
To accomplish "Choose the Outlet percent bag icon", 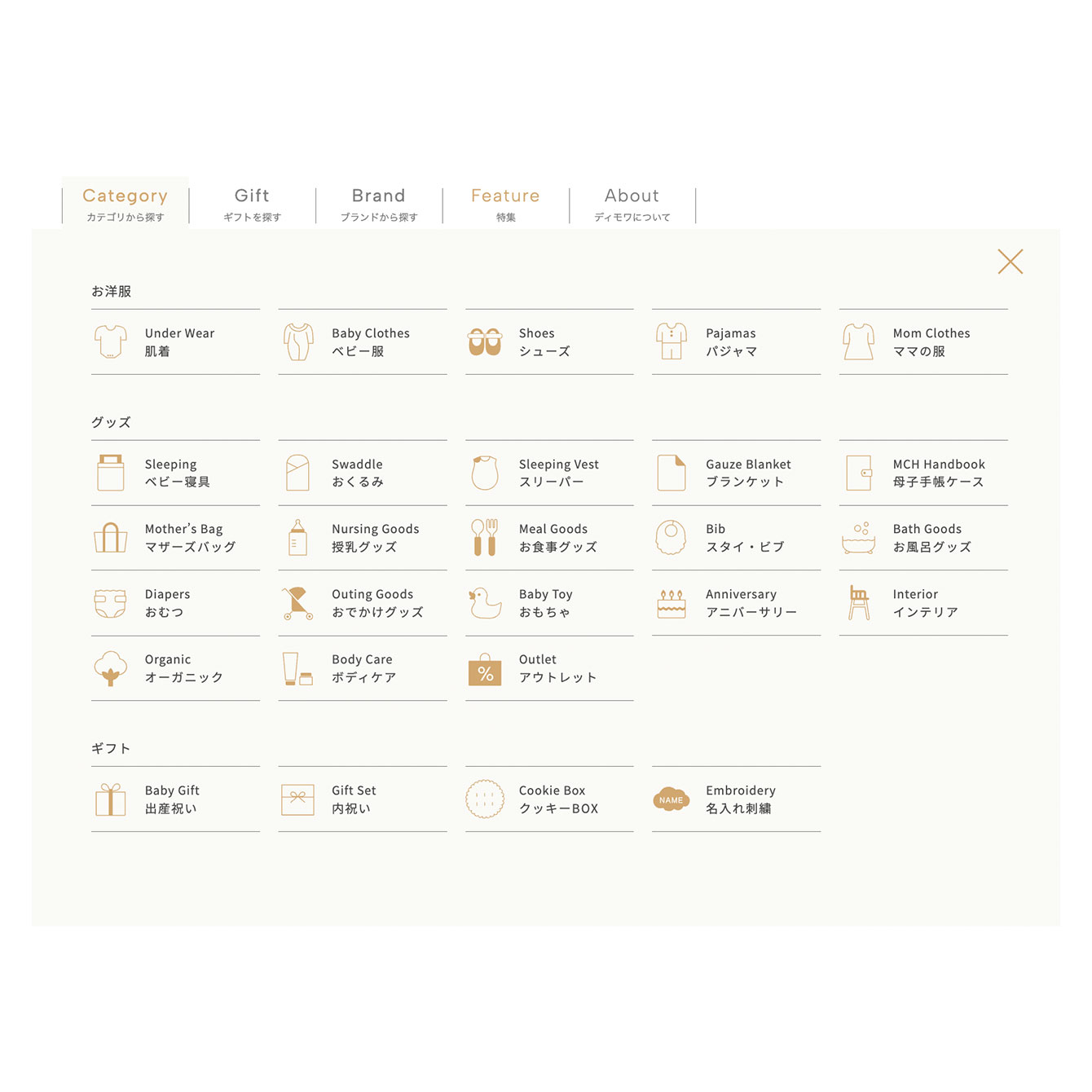I will pyautogui.click(x=485, y=669).
